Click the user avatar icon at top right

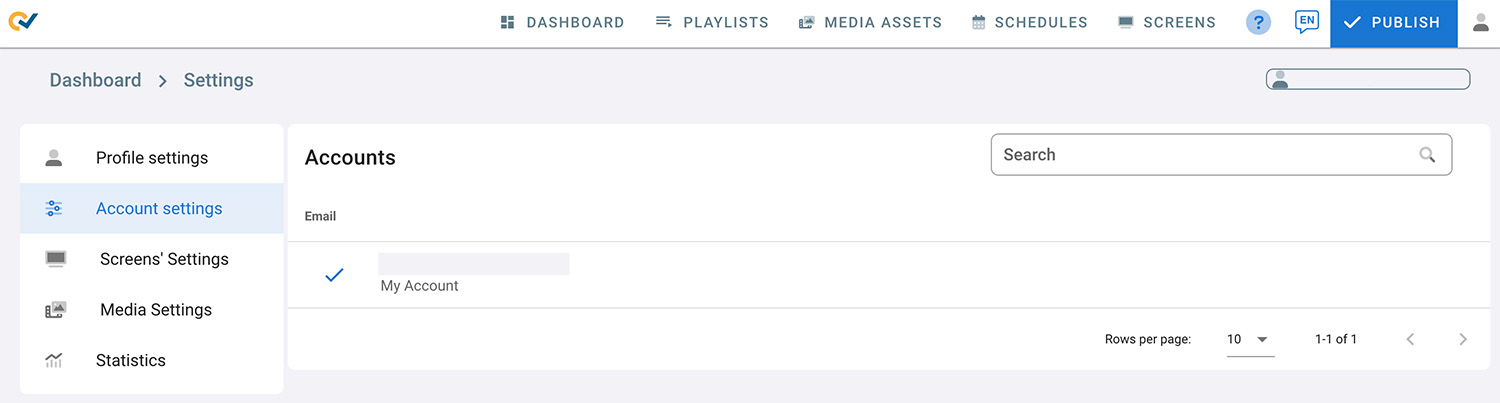tap(1481, 22)
